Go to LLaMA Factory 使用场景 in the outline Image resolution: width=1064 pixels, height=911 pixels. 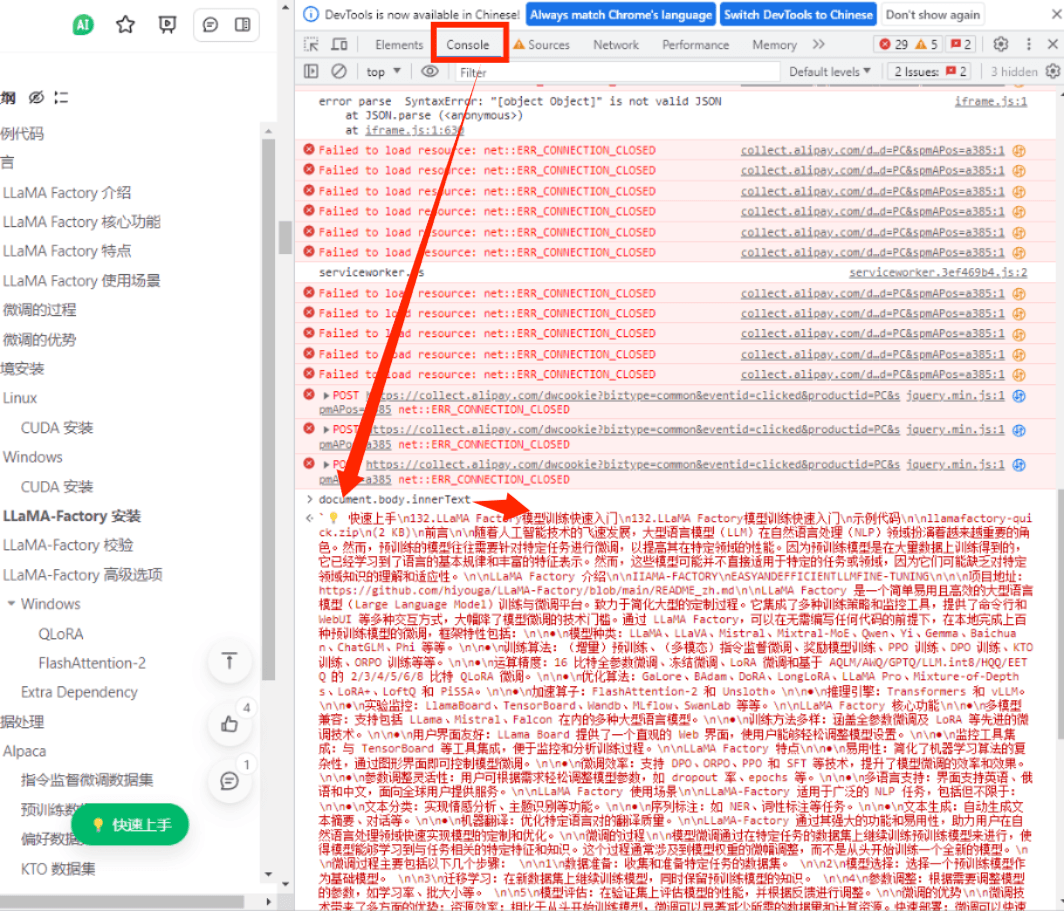coord(81,281)
